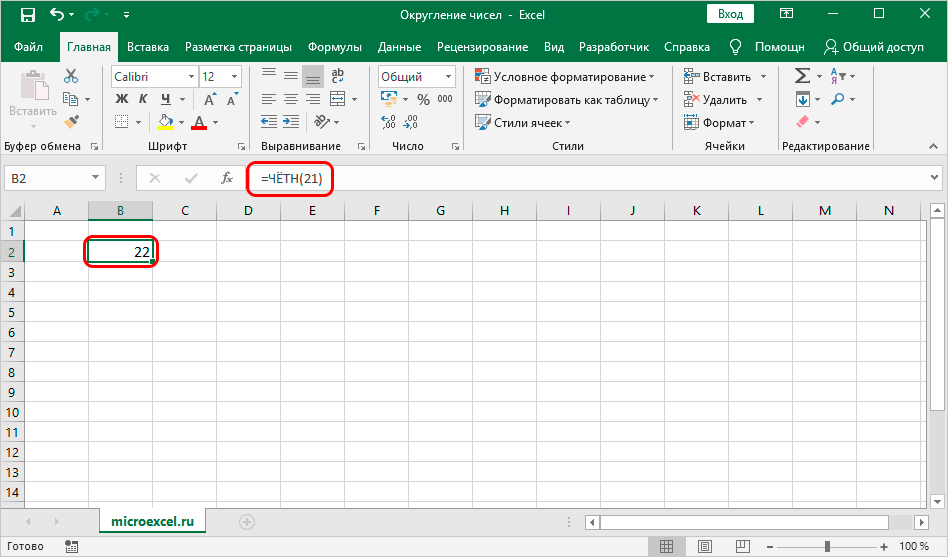The width and height of the screenshot is (948, 557).
Task: Click the Cut scissors icon
Action: [x=71, y=77]
